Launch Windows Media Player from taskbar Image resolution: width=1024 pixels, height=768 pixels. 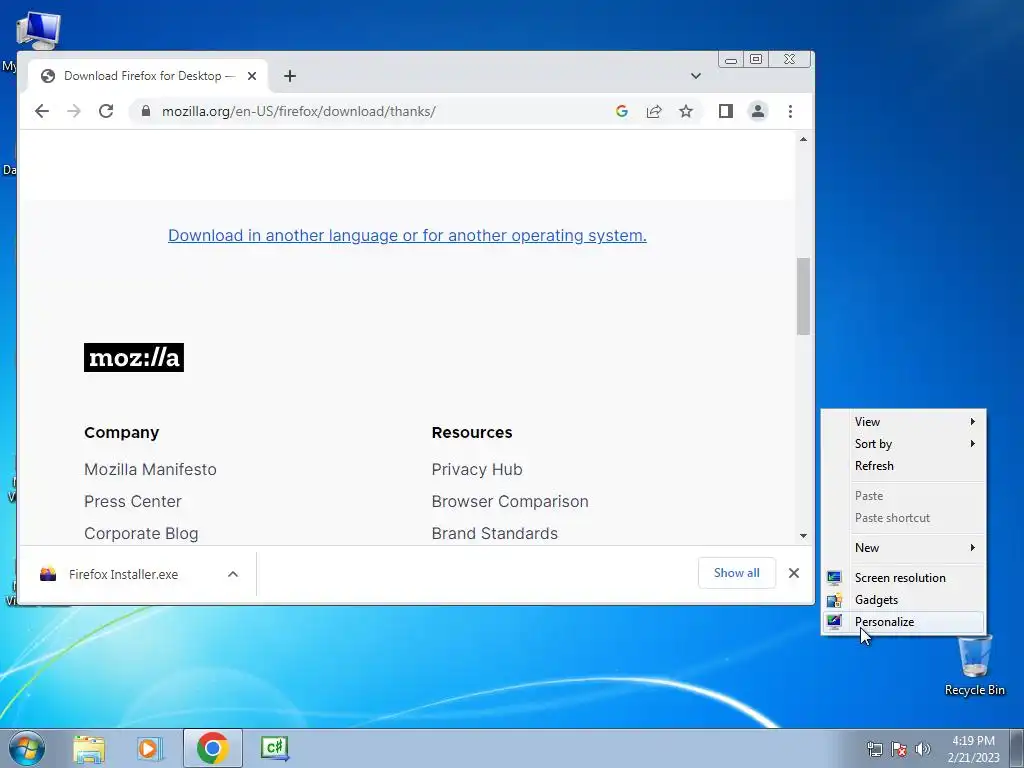[x=150, y=748]
